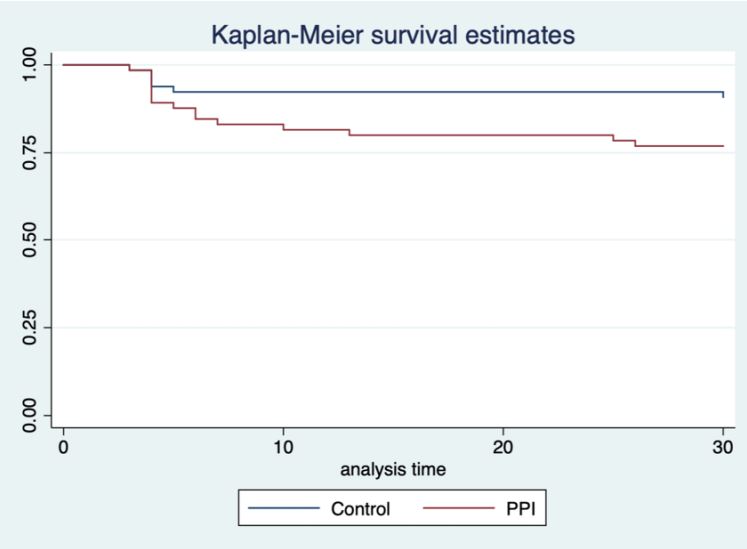Click the blue Control line sample in legend
This screenshot has width=747, height=549.
(284, 509)
